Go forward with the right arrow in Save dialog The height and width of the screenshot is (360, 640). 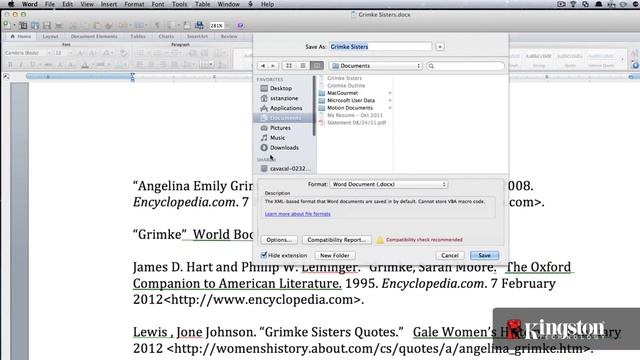point(273,66)
